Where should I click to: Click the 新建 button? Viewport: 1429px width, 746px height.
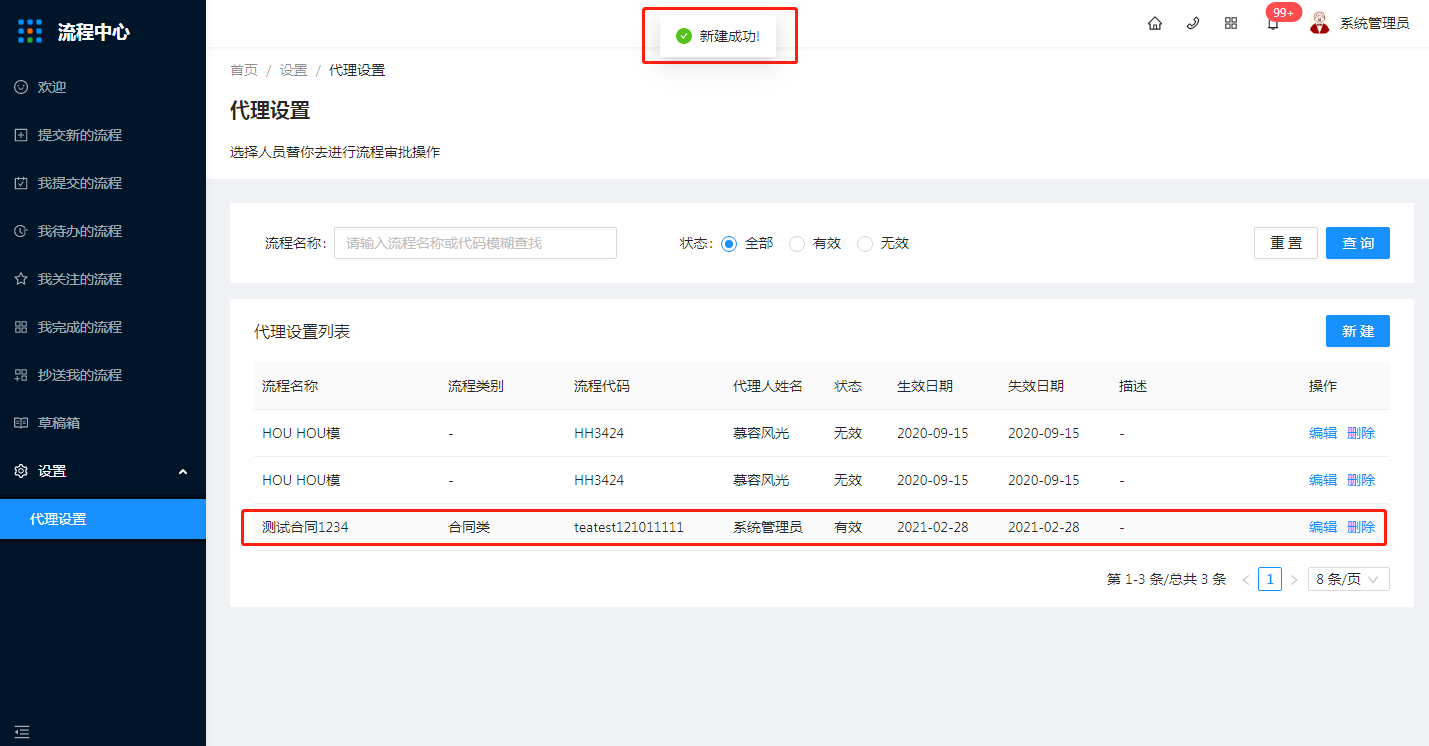coord(1358,331)
